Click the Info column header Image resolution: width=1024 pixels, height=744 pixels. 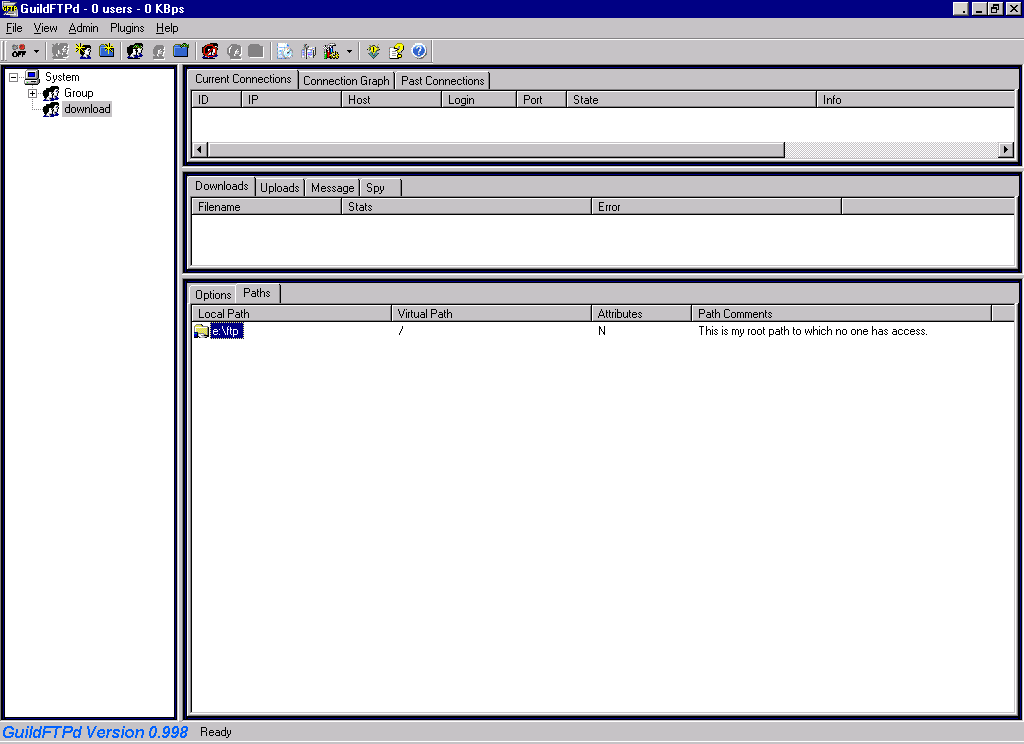pyautogui.click(x=916, y=100)
